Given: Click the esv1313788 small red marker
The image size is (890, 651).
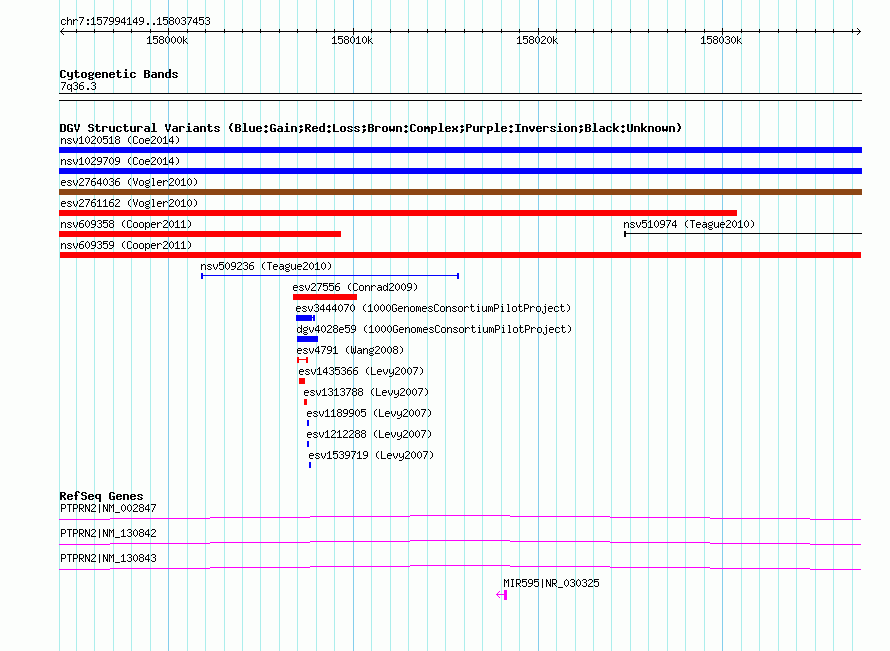Looking at the screenshot, I should [305, 402].
